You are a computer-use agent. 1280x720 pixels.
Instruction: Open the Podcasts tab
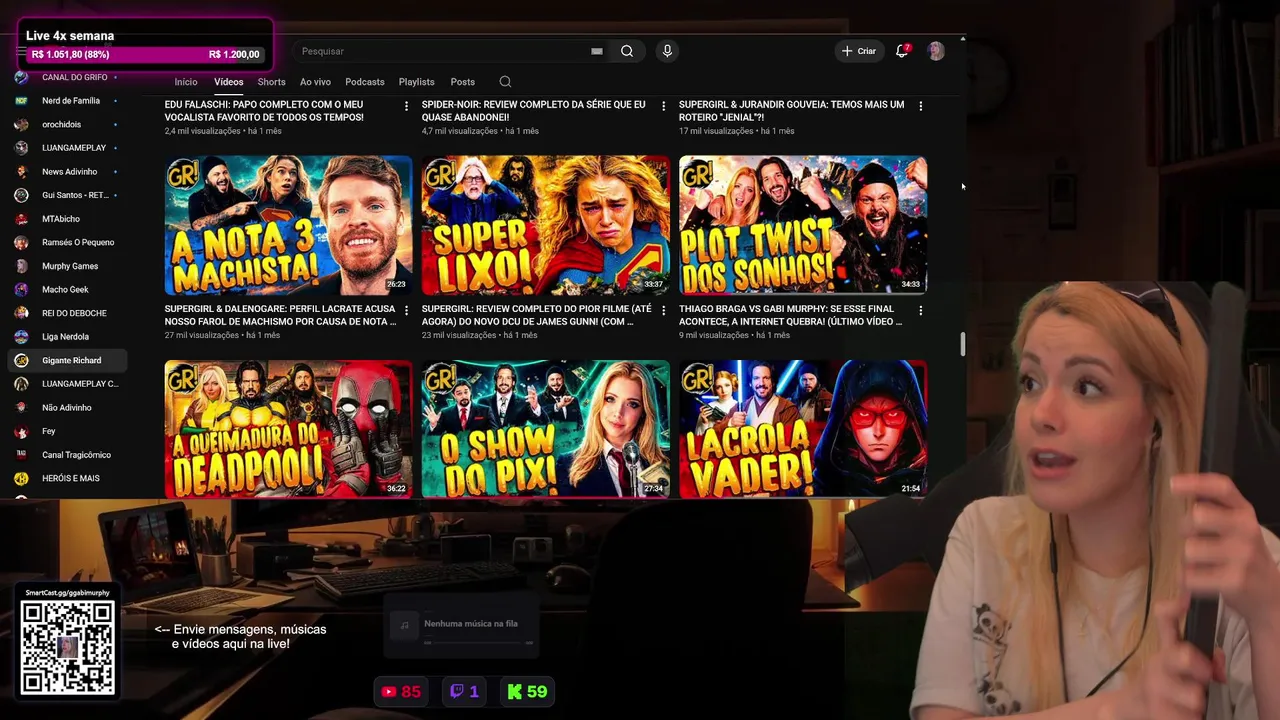[x=365, y=82]
